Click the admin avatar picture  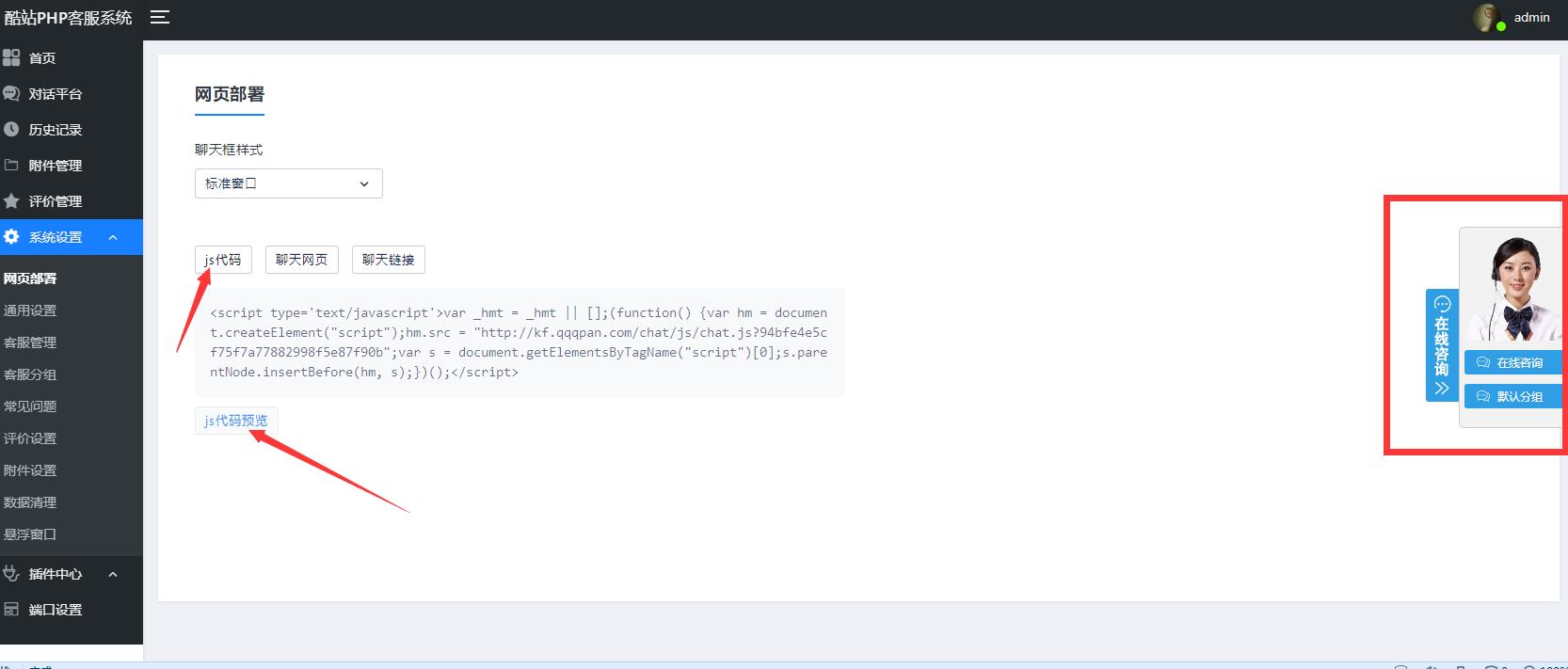[1487, 17]
